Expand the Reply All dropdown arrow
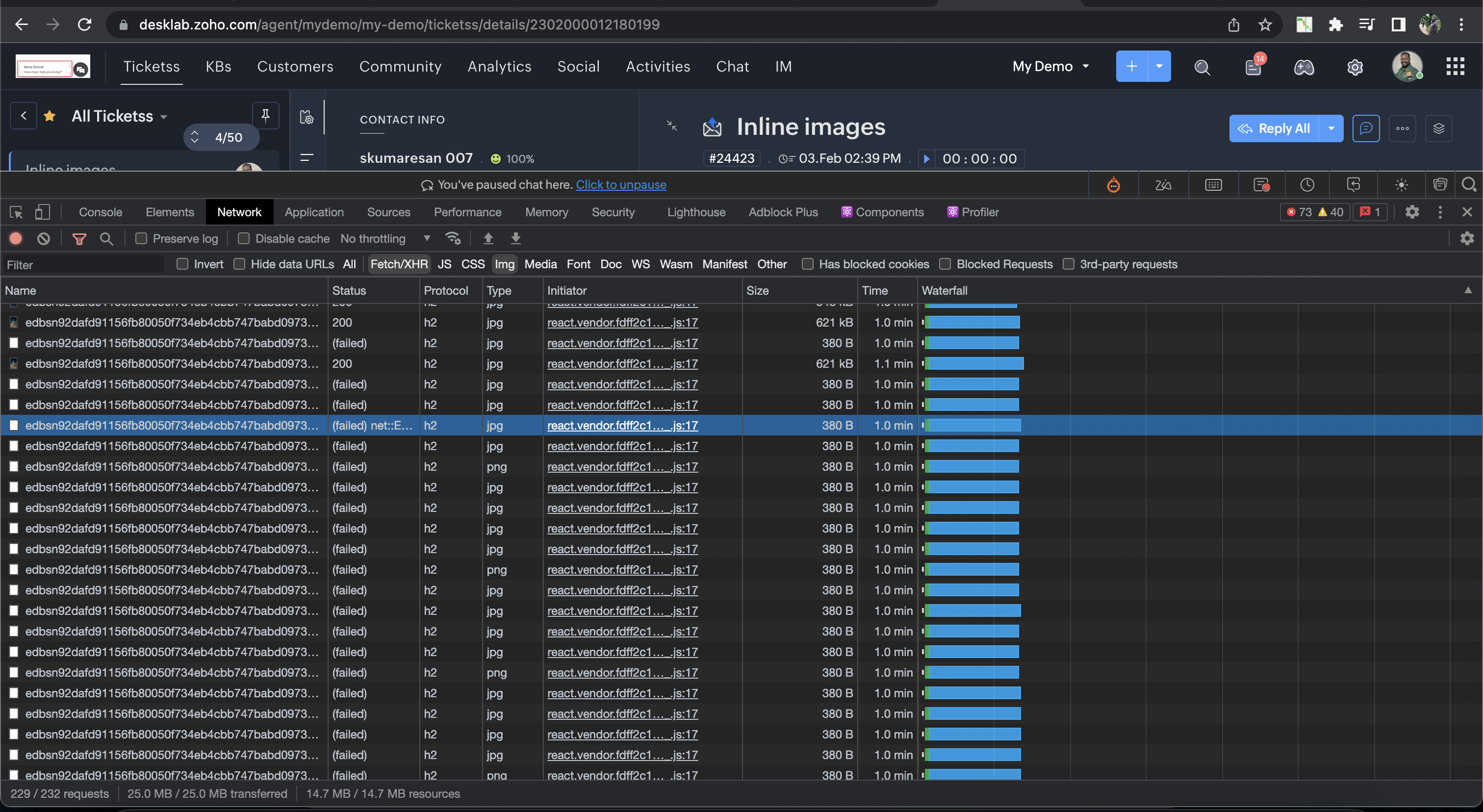Screen dimensions: 1483x812 [1331, 128]
